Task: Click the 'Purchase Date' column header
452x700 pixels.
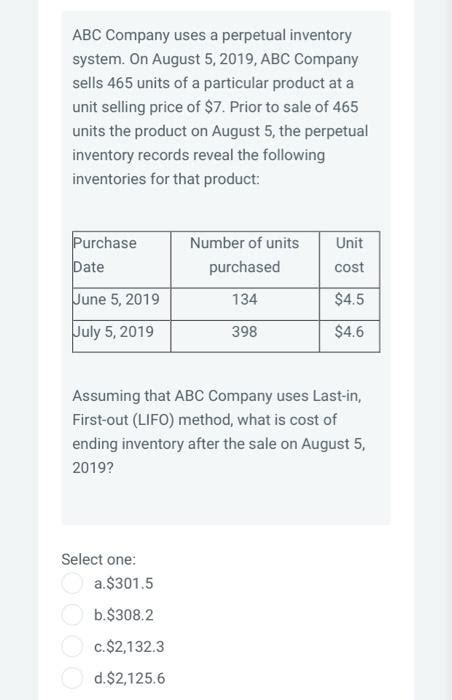Action: [121, 259]
